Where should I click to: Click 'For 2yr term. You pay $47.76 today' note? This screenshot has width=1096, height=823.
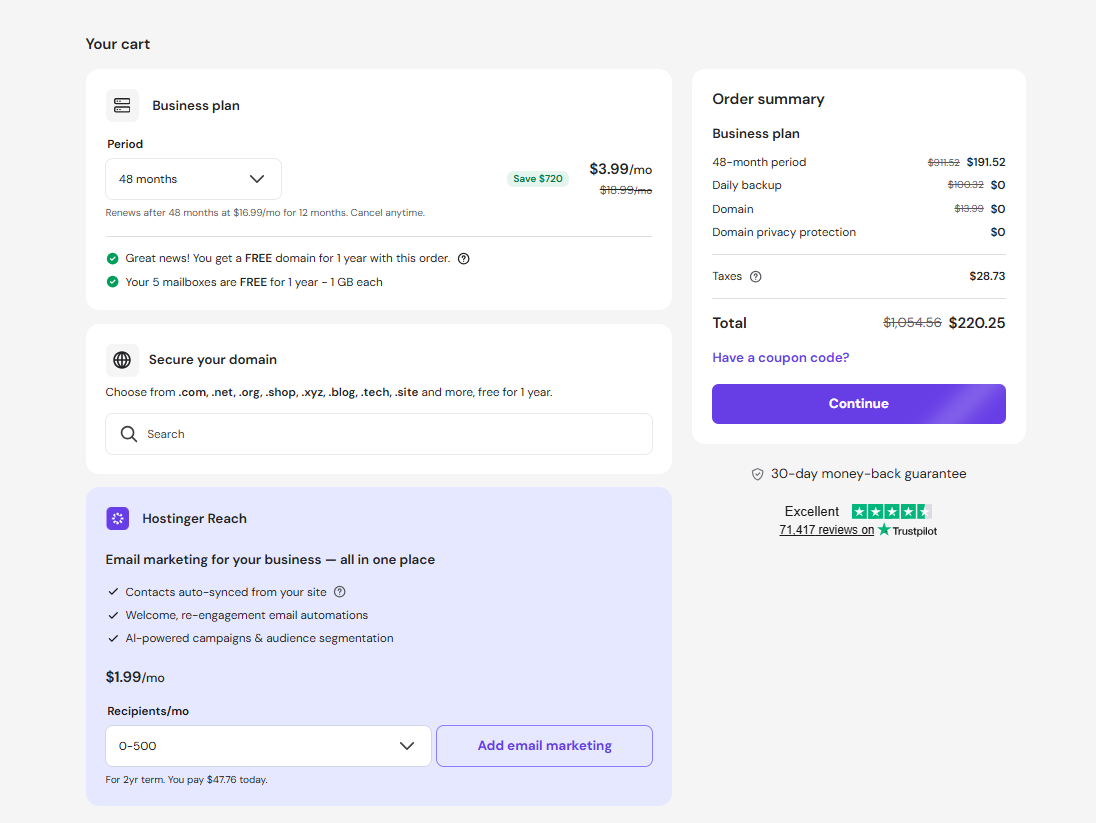[x=187, y=780]
